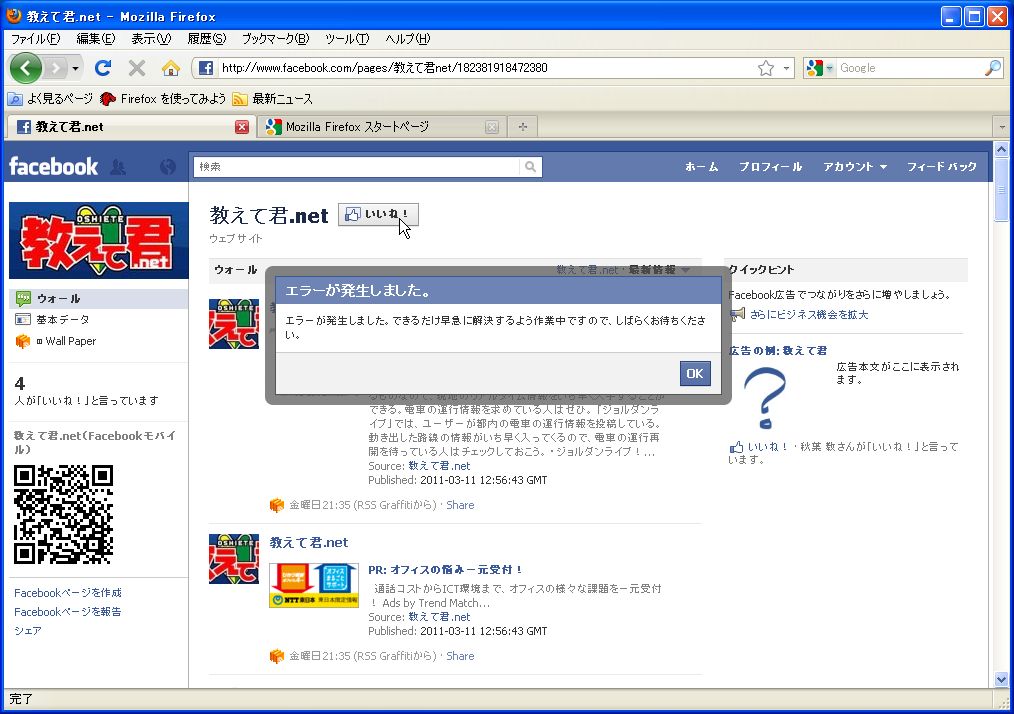1014x714 pixels.
Task: Open Facebook notifications globe icon
Action: pos(167,168)
